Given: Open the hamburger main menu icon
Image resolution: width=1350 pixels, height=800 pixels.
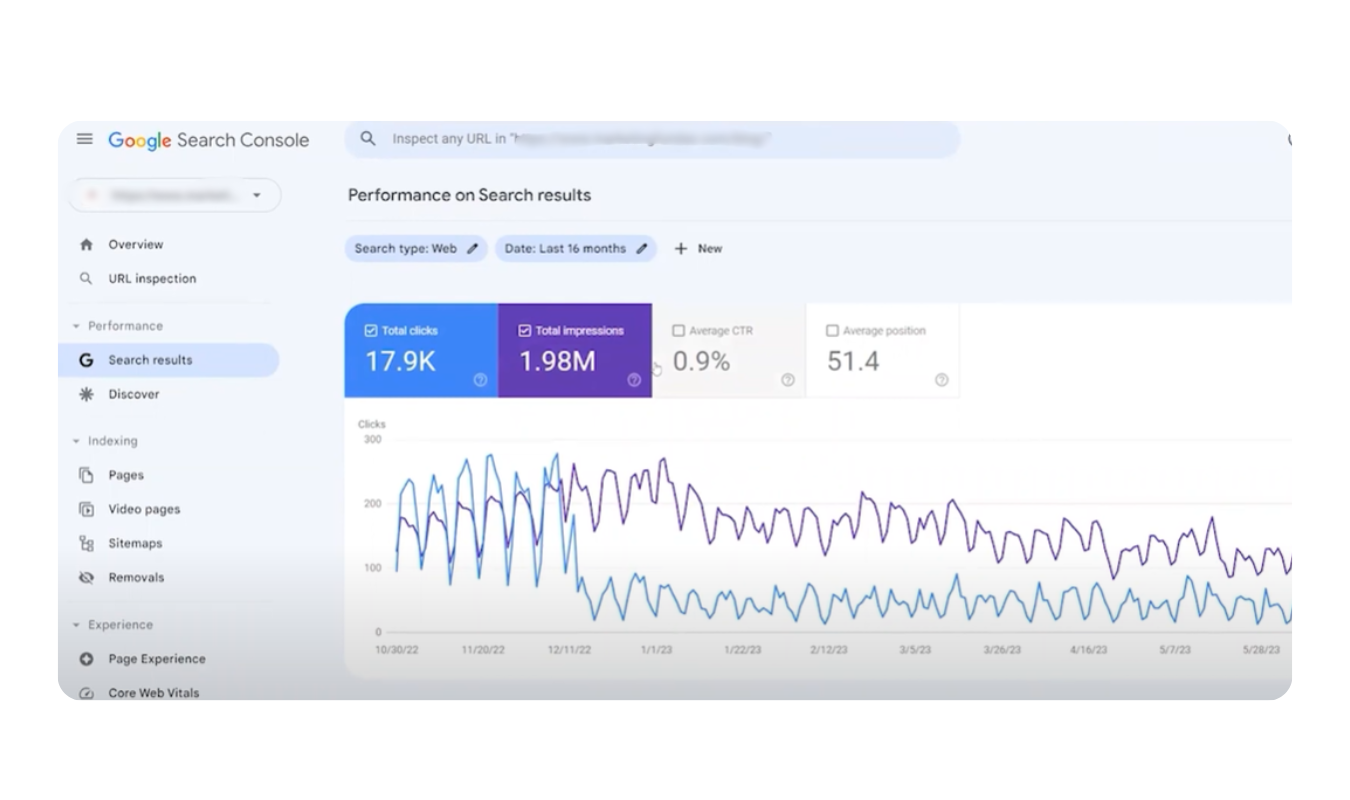Looking at the screenshot, I should click(85, 139).
